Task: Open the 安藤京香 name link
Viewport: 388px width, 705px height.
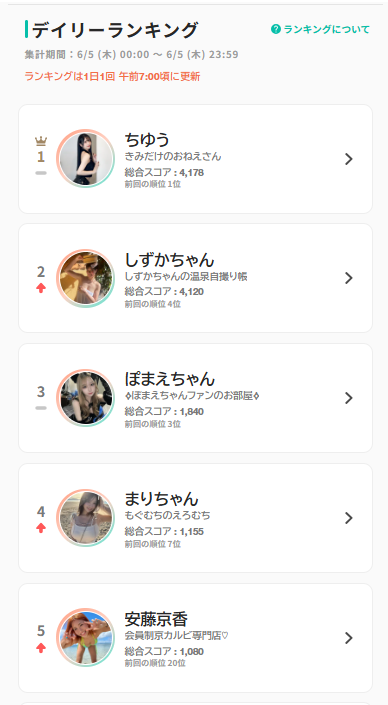Action: (x=156, y=619)
